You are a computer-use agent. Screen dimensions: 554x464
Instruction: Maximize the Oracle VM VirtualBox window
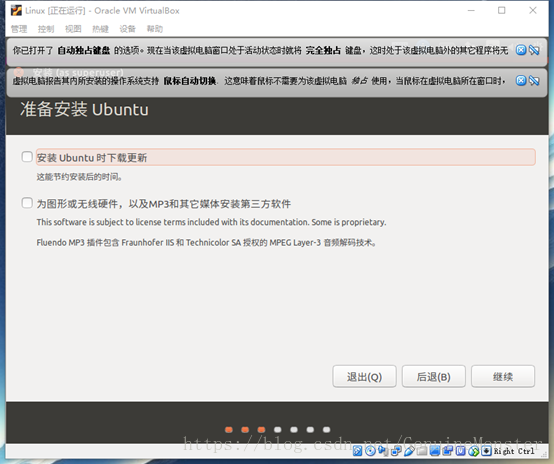[x=502, y=11]
